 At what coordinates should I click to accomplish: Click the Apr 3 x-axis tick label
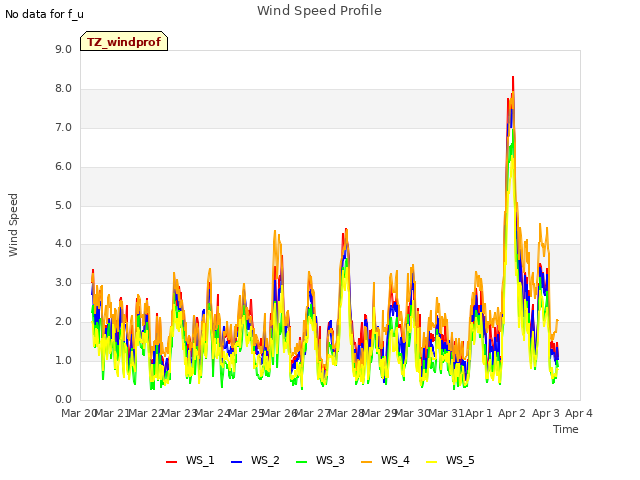(x=546, y=413)
